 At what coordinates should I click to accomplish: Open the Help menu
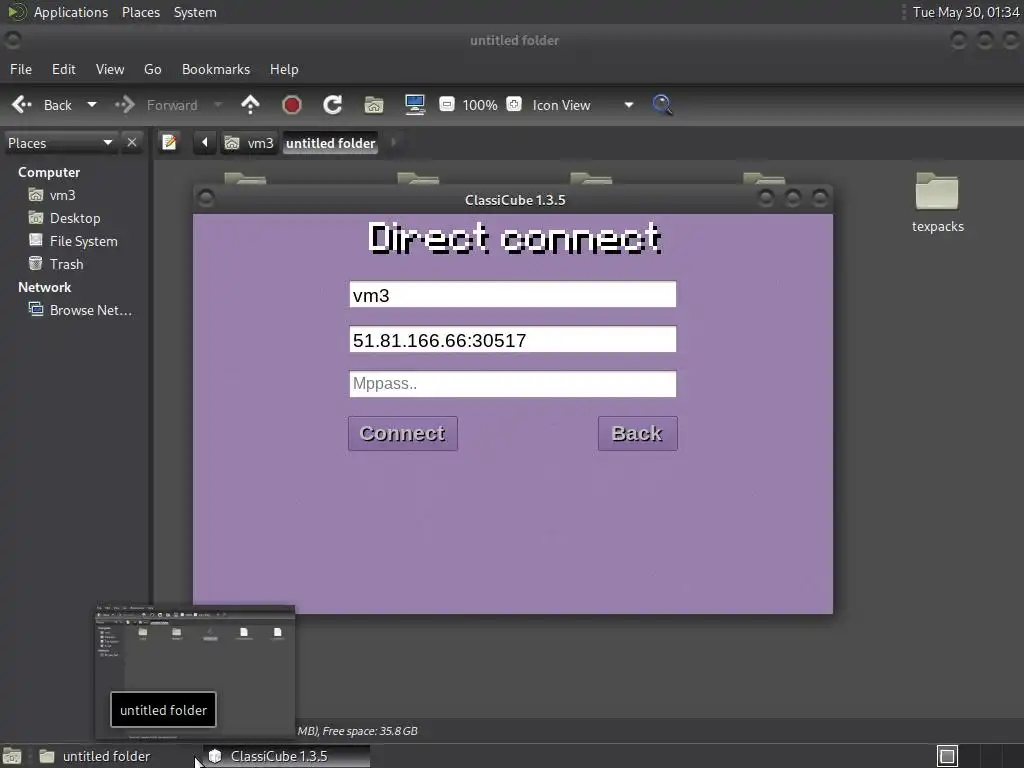(x=284, y=69)
